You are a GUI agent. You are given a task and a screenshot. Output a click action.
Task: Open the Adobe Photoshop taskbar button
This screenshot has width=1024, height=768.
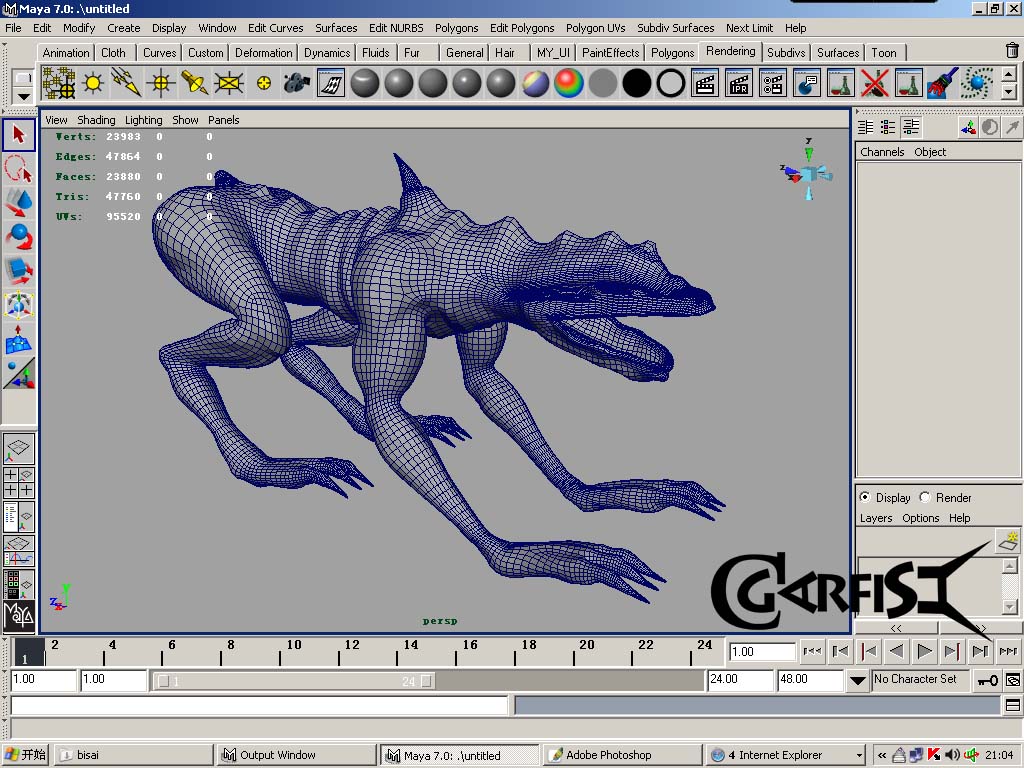pos(623,755)
